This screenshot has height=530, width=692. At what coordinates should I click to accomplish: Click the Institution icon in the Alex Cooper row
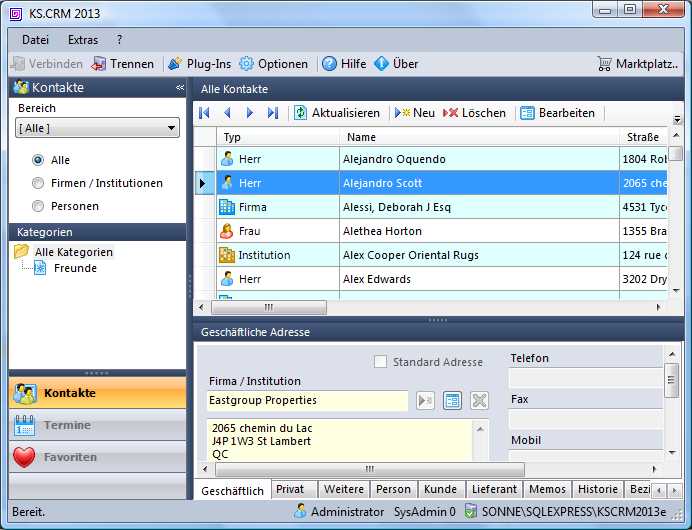(227, 255)
